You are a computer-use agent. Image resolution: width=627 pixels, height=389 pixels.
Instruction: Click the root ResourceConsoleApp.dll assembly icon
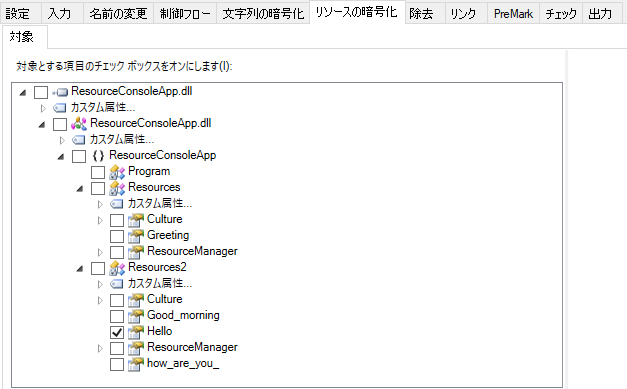[x=60, y=92]
